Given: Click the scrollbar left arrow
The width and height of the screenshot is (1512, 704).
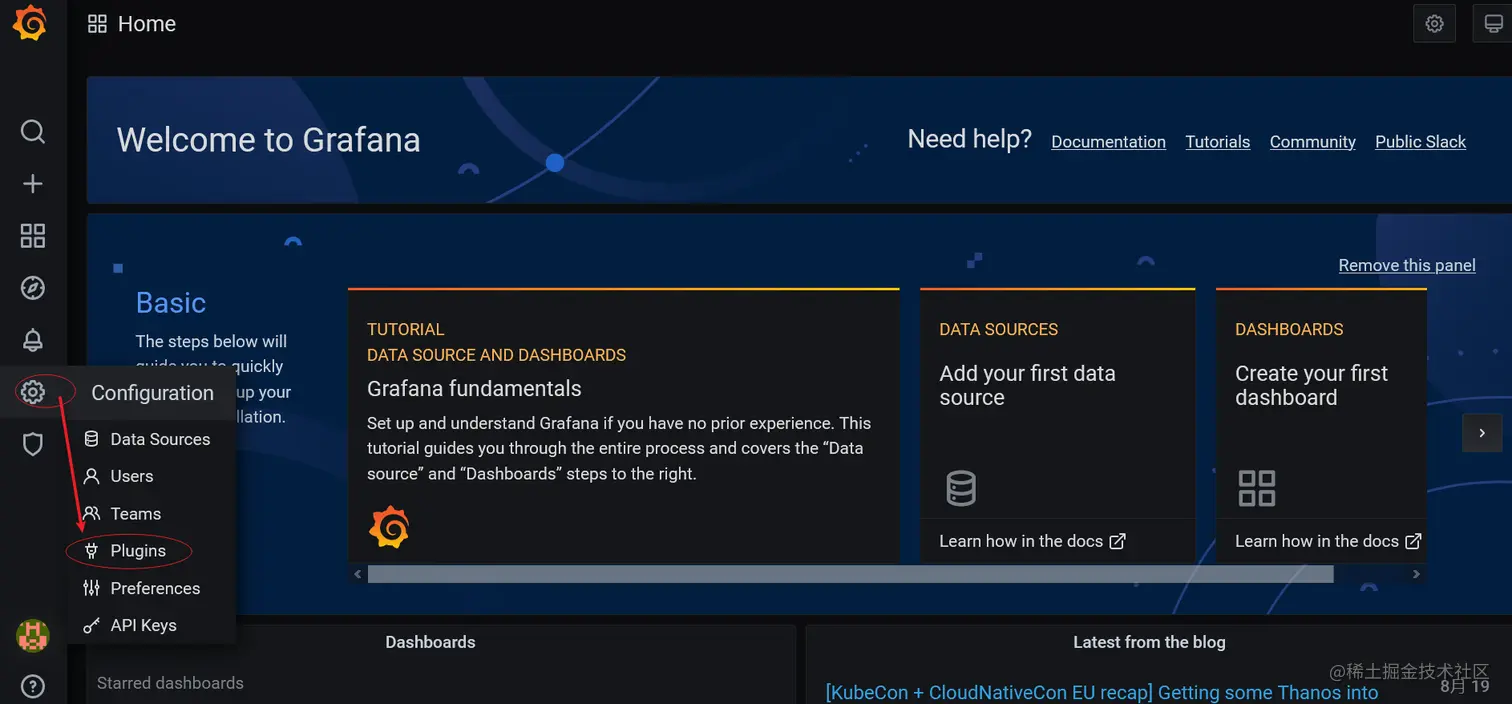Looking at the screenshot, I should coord(357,573).
